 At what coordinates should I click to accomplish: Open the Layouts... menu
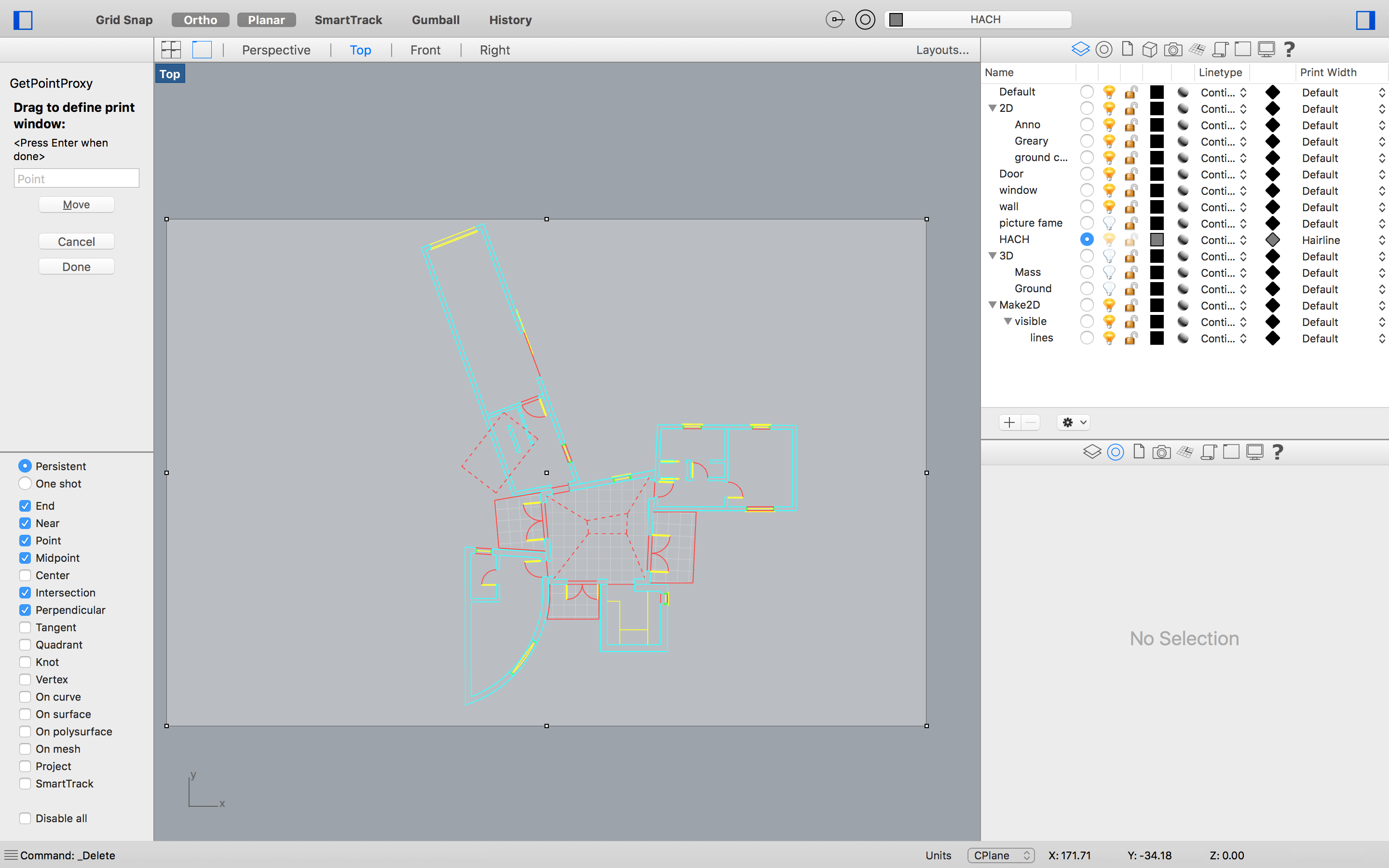pyautogui.click(x=942, y=50)
